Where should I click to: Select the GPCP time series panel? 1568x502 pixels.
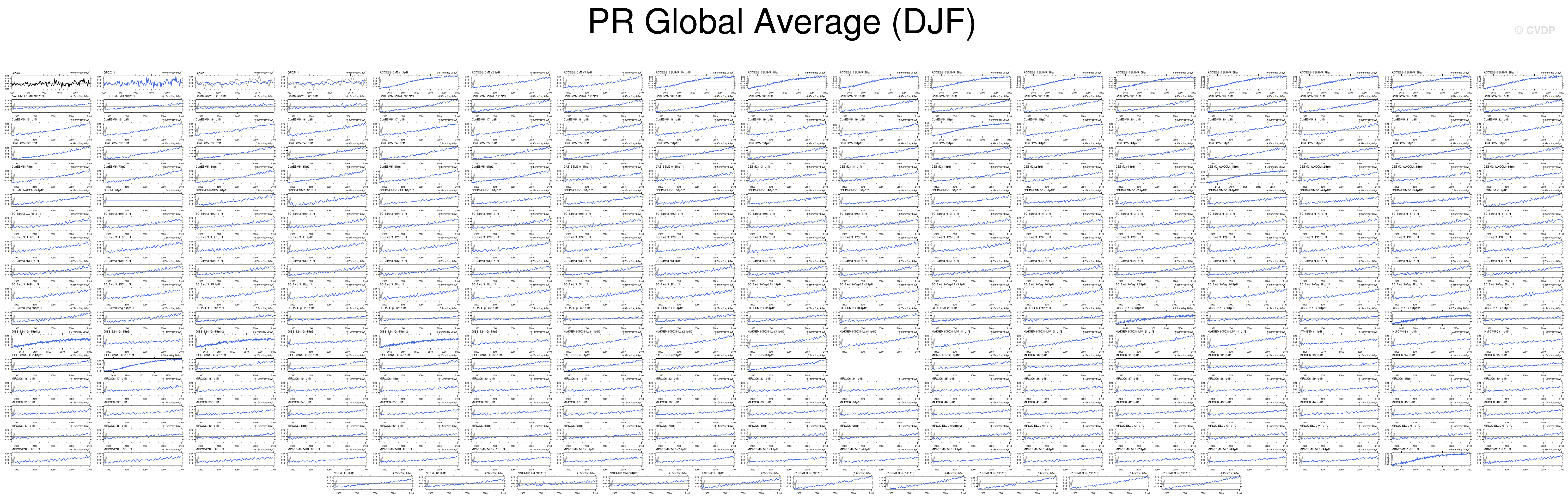pyautogui.click(x=234, y=82)
